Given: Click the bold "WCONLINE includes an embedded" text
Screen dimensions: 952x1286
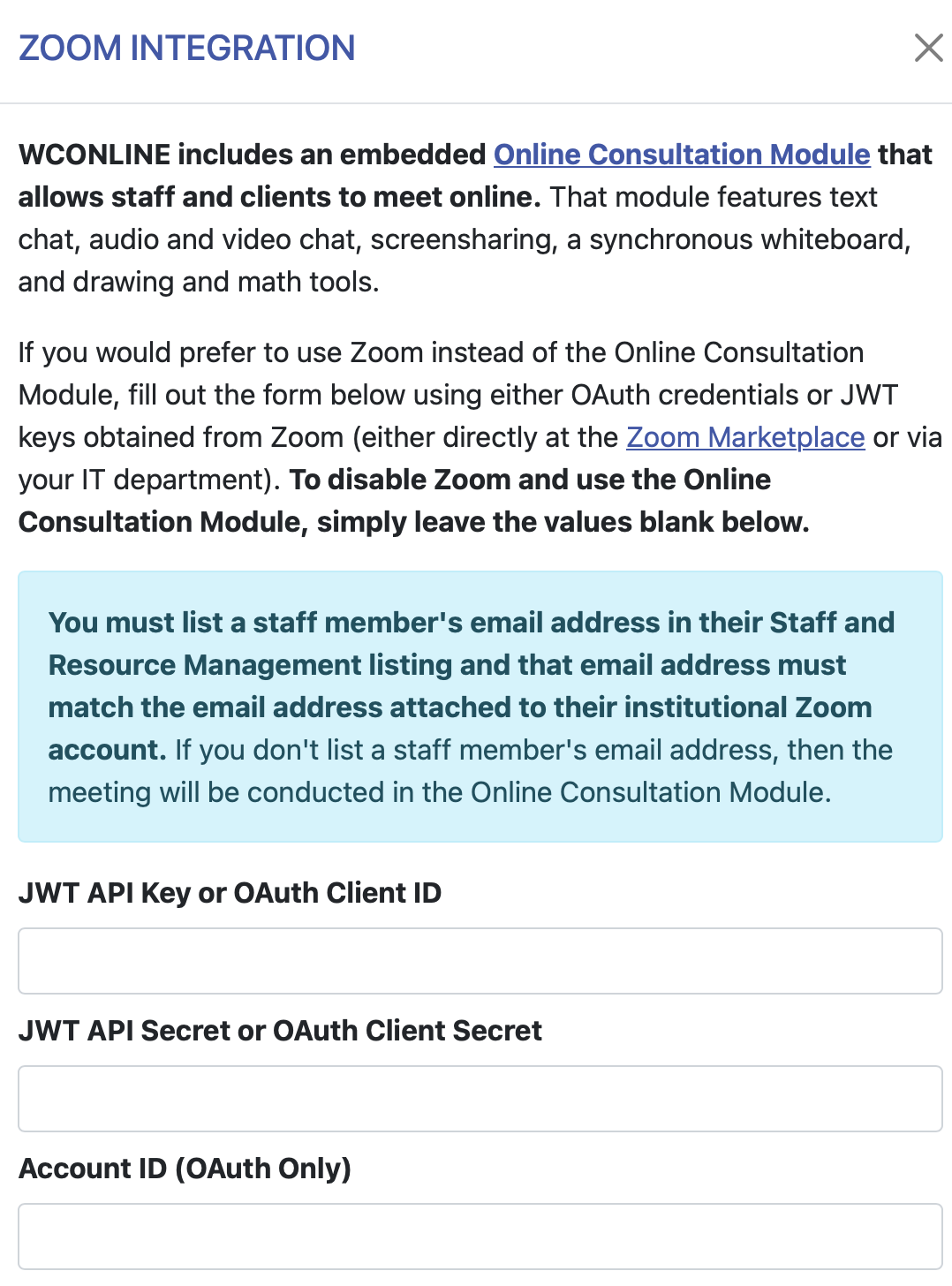Looking at the screenshot, I should (252, 155).
